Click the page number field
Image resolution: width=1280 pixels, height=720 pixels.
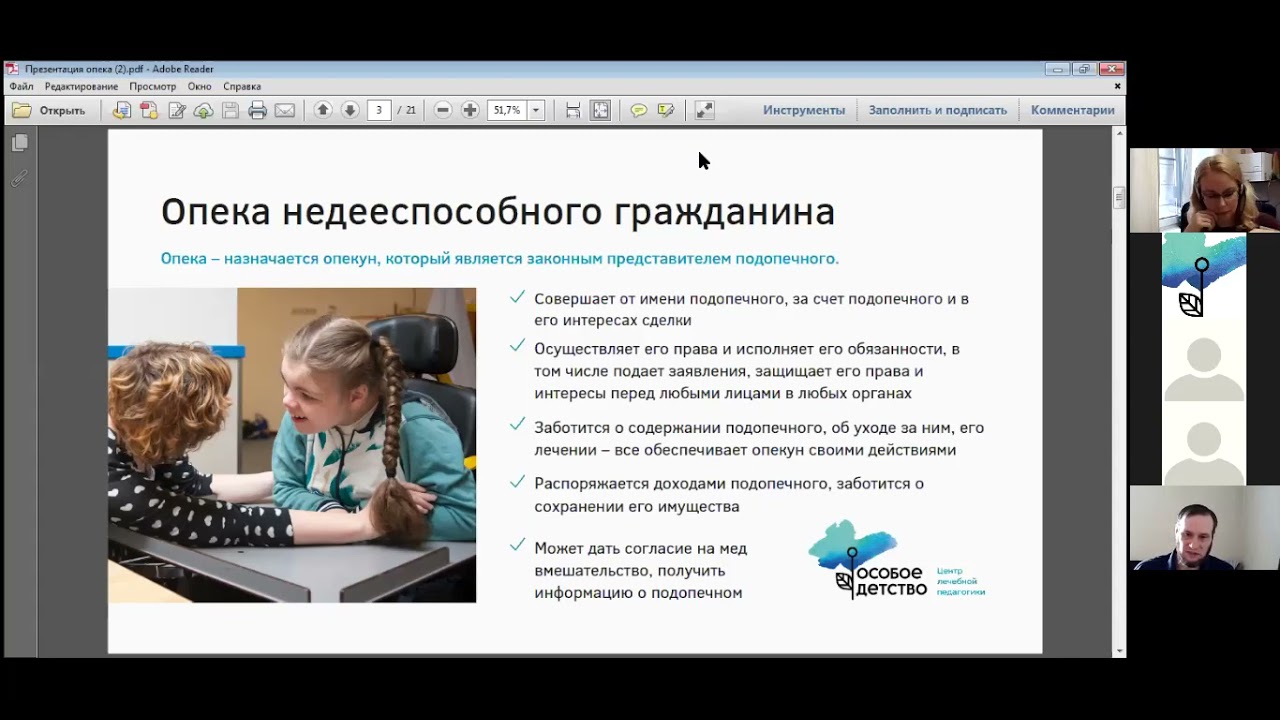tap(379, 110)
